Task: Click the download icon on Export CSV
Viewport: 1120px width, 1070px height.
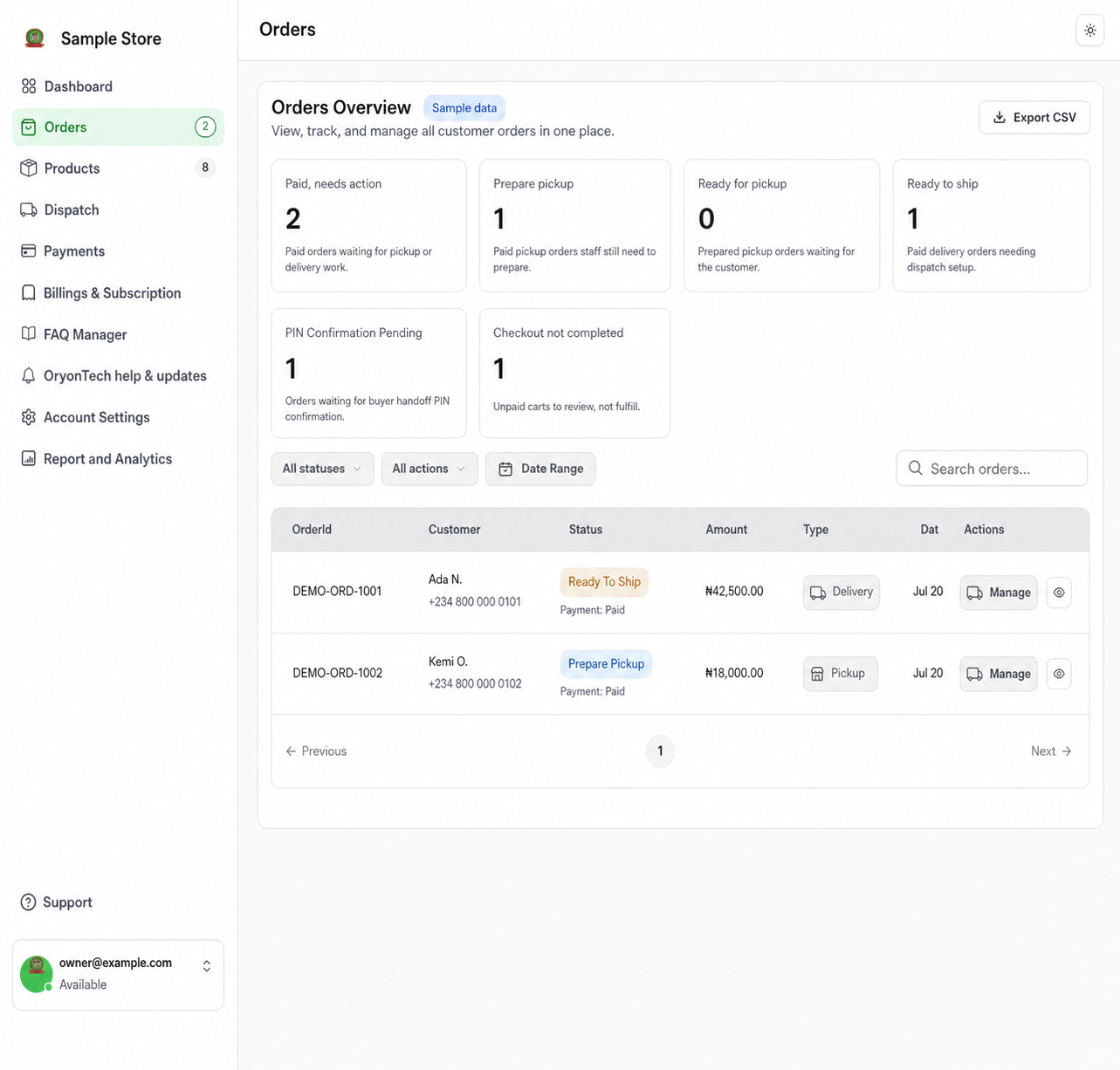Action: [1000, 118]
